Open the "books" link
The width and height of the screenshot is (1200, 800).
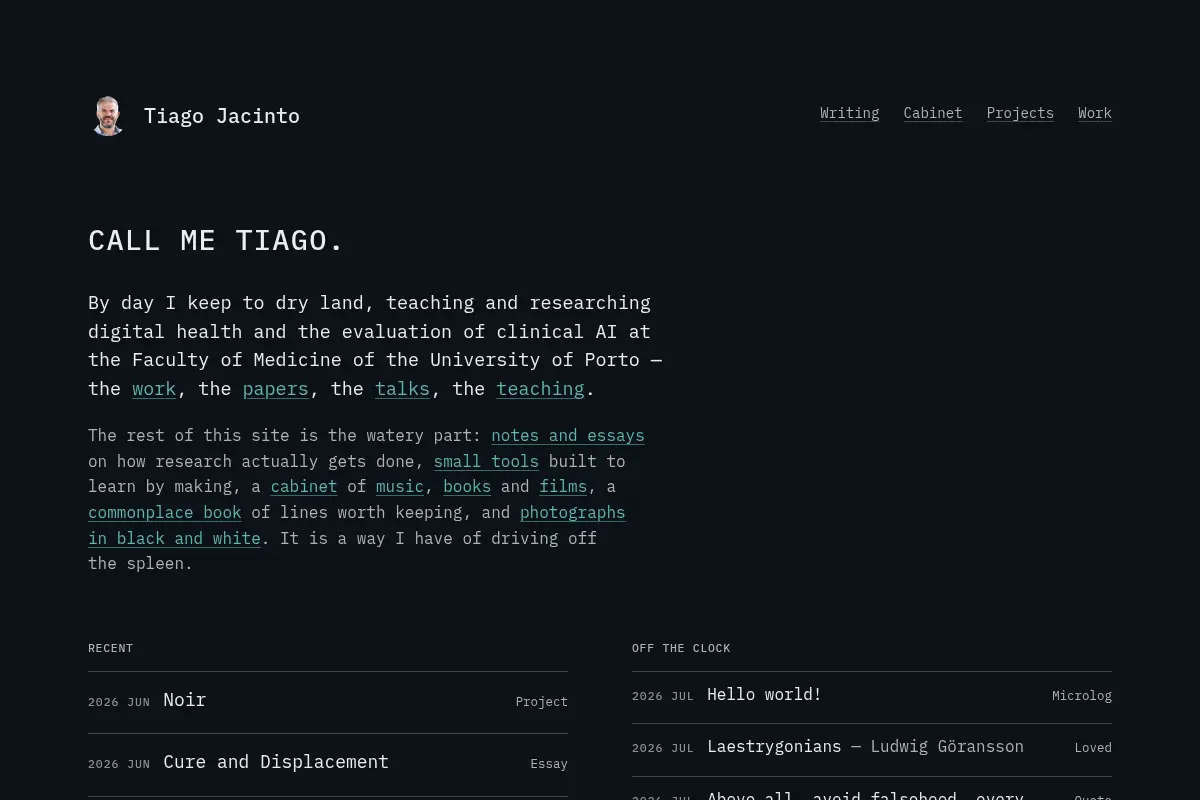[x=467, y=486]
